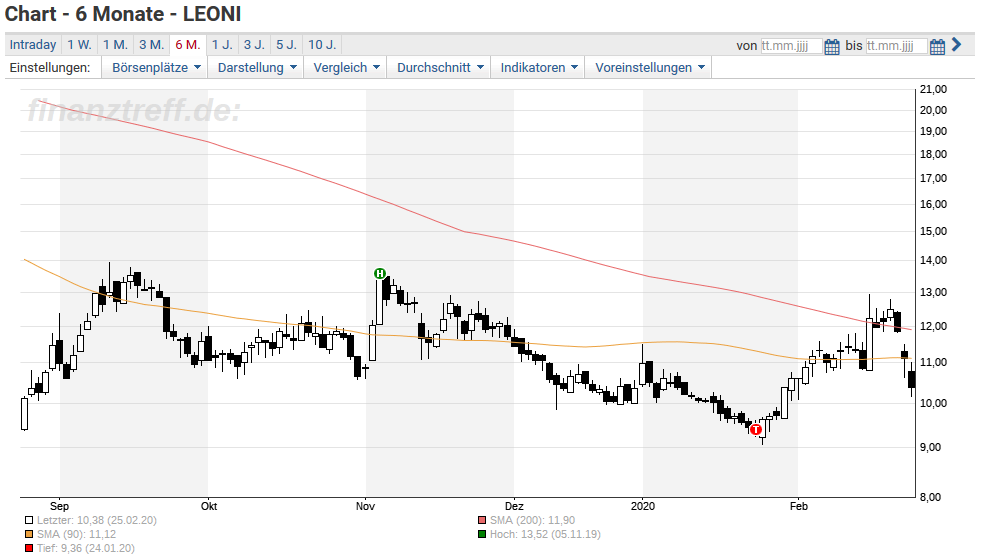The width and height of the screenshot is (983, 558).
Task: Click the green H high marker
Action: (x=379, y=273)
